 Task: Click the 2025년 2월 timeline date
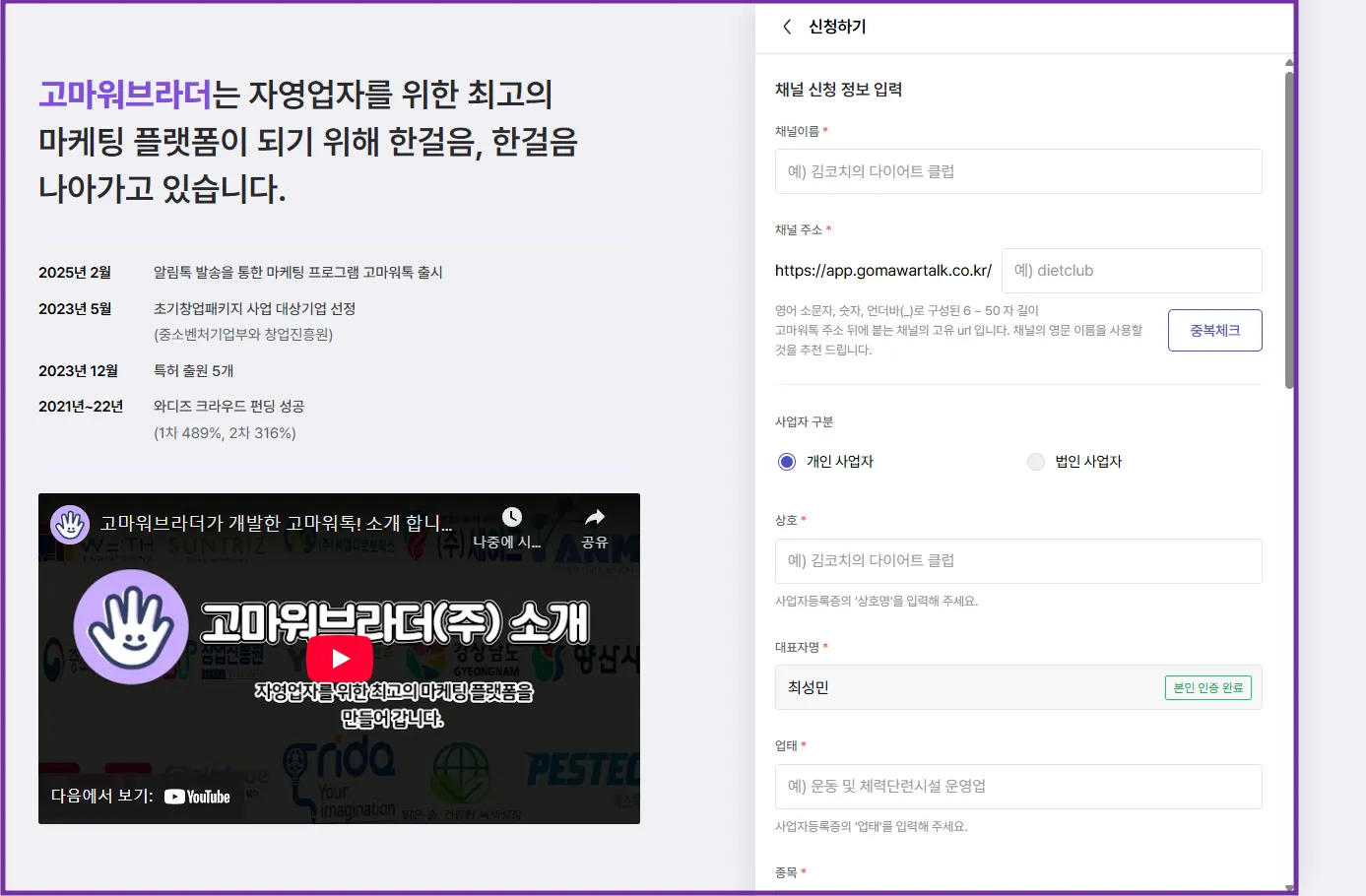[x=75, y=273]
